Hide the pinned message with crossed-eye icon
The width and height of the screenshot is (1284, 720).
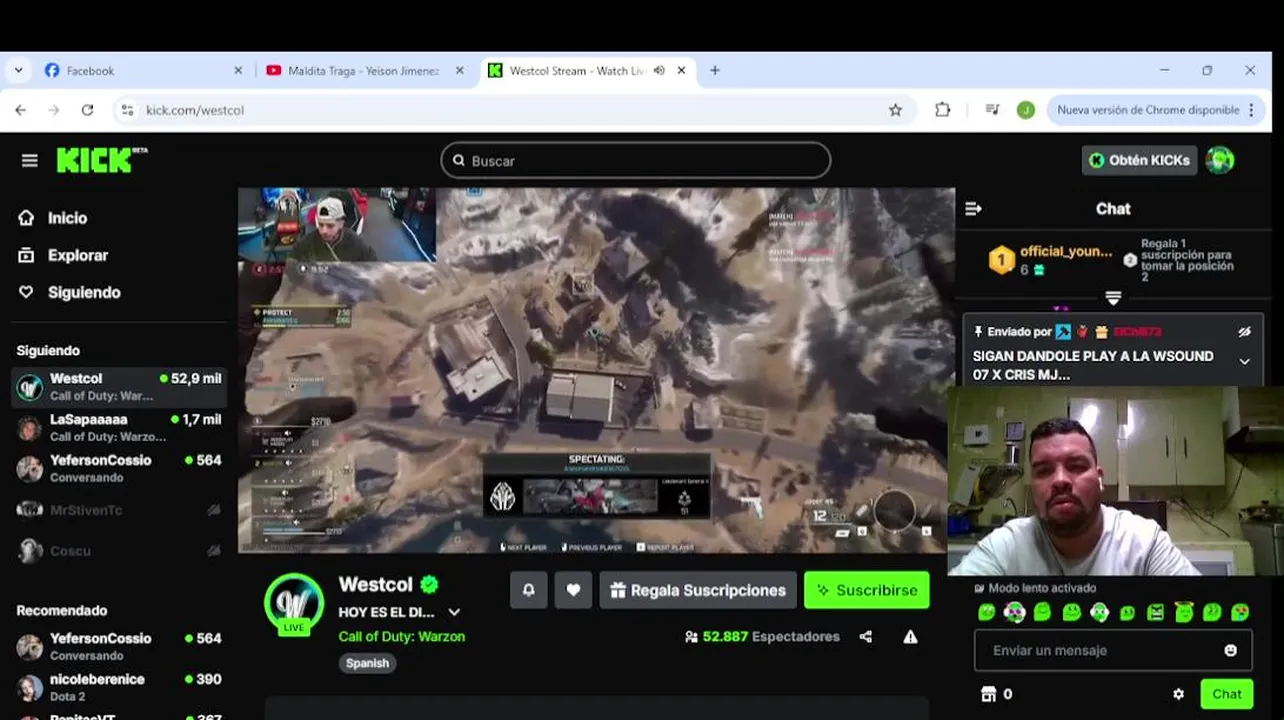point(1244,332)
